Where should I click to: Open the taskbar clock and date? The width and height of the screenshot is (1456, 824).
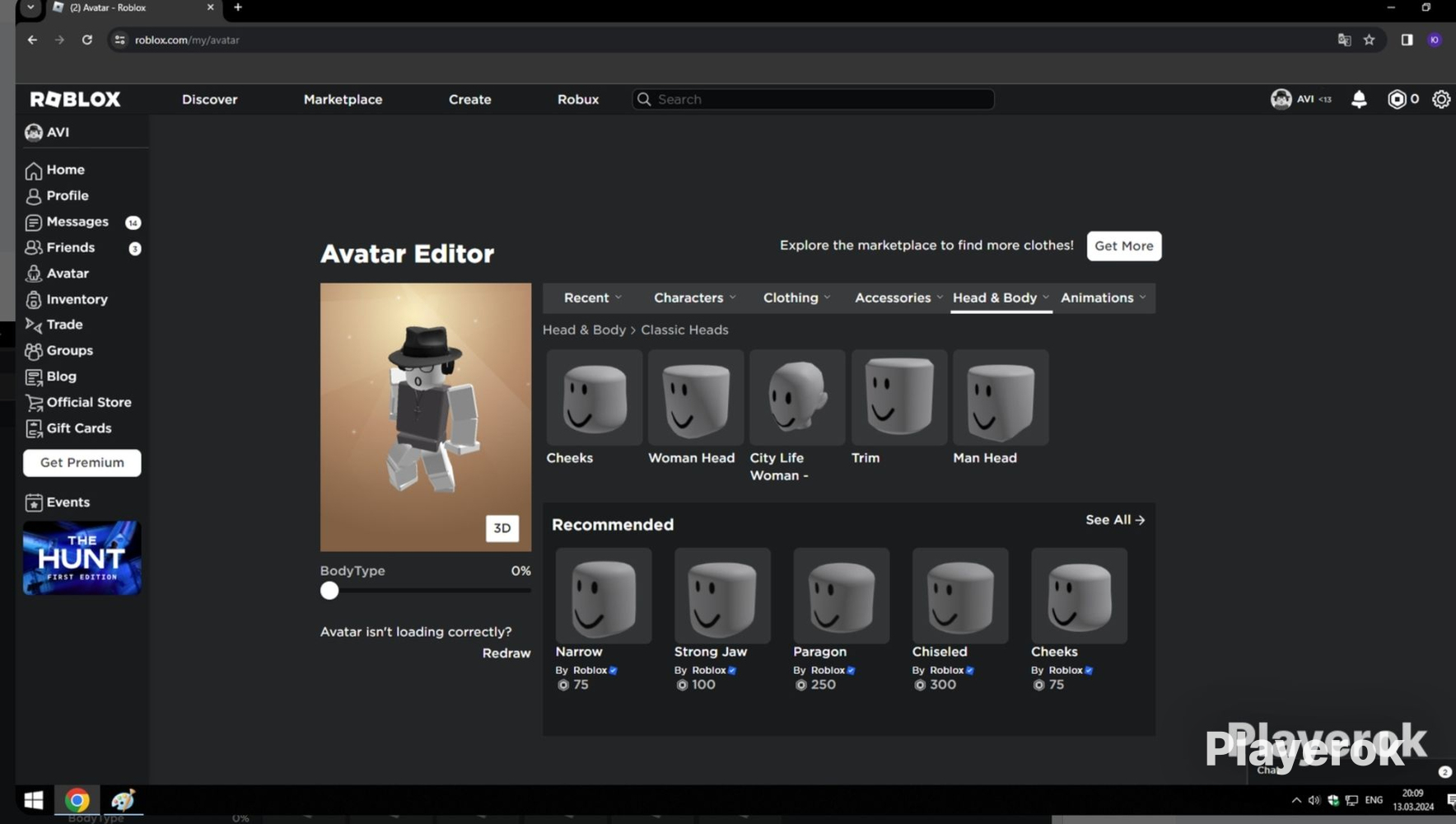tap(1413, 800)
